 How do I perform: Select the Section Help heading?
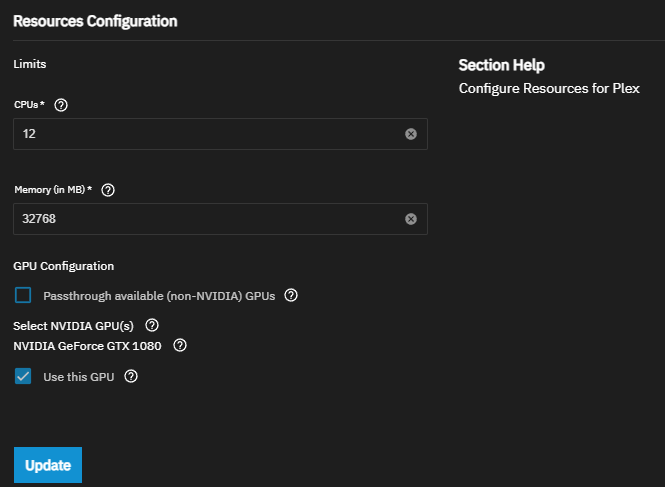(x=501, y=65)
